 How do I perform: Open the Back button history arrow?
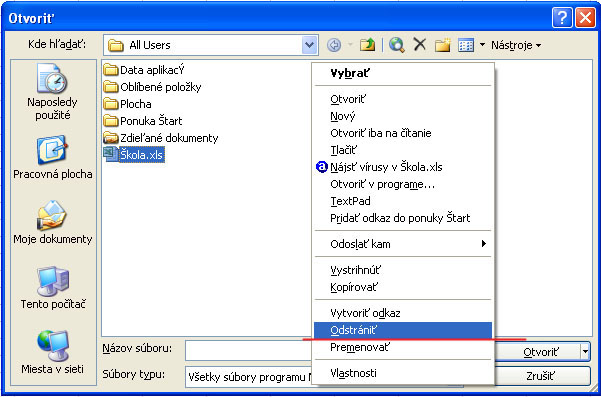pyautogui.click(x=350, y=45)
